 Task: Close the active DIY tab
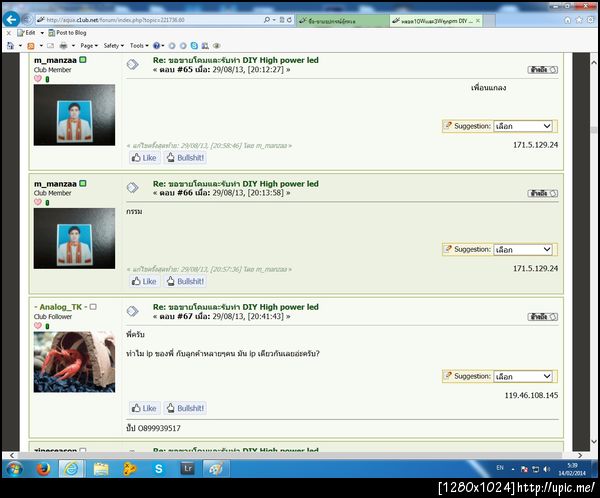tap(478, 21)
